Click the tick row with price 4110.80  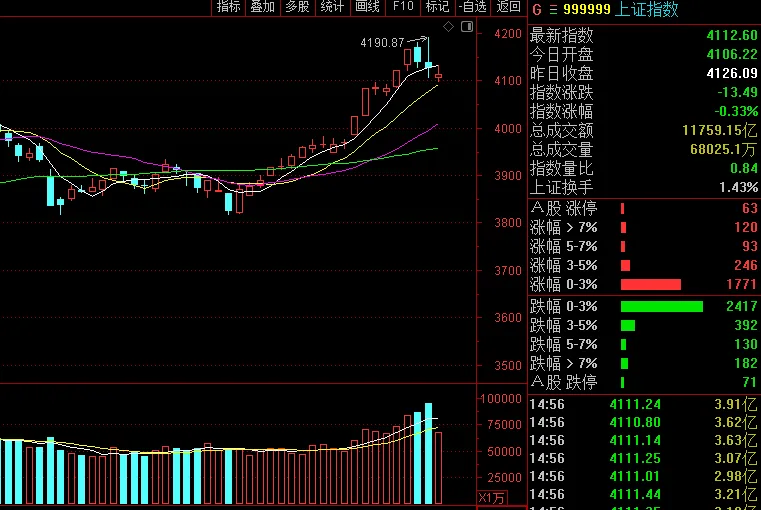643,422
